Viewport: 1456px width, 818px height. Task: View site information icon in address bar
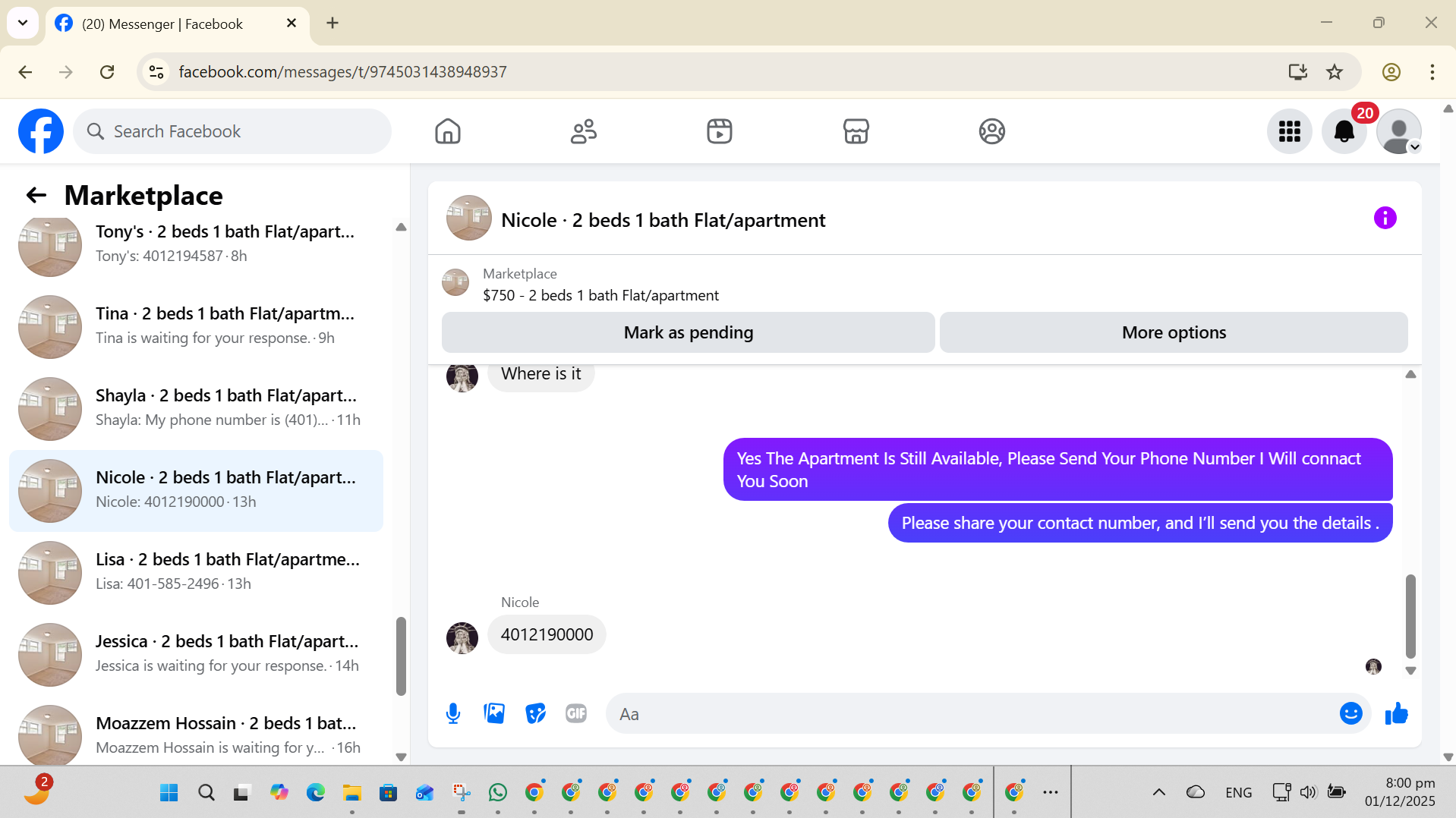tap(156, 71)
